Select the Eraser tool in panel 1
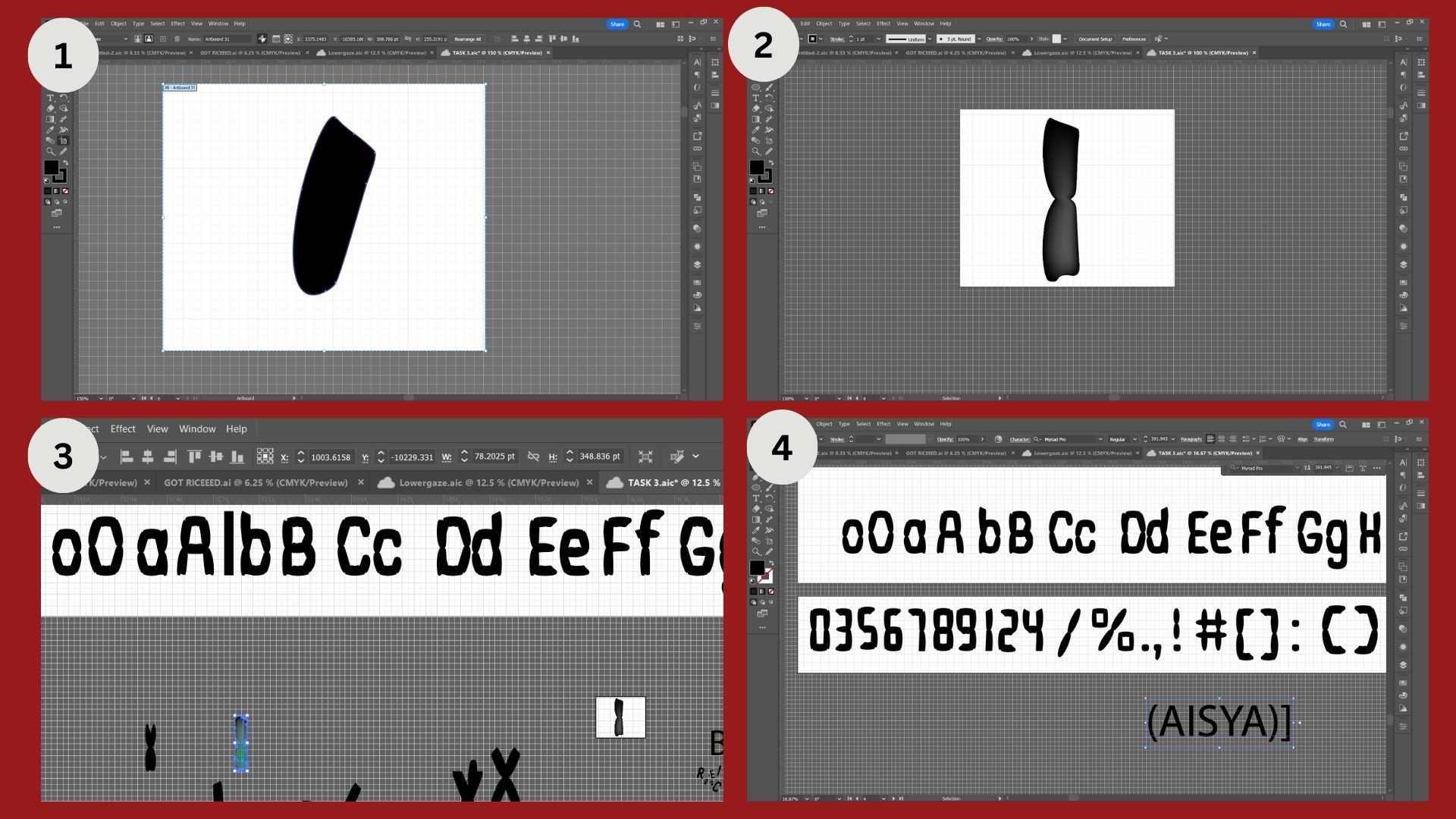1456x819 pixels. click(x=50, y=108)
